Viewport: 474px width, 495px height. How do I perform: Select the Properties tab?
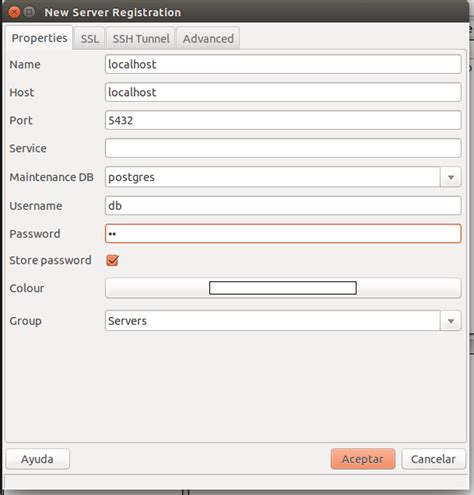[x=39, y=38]
